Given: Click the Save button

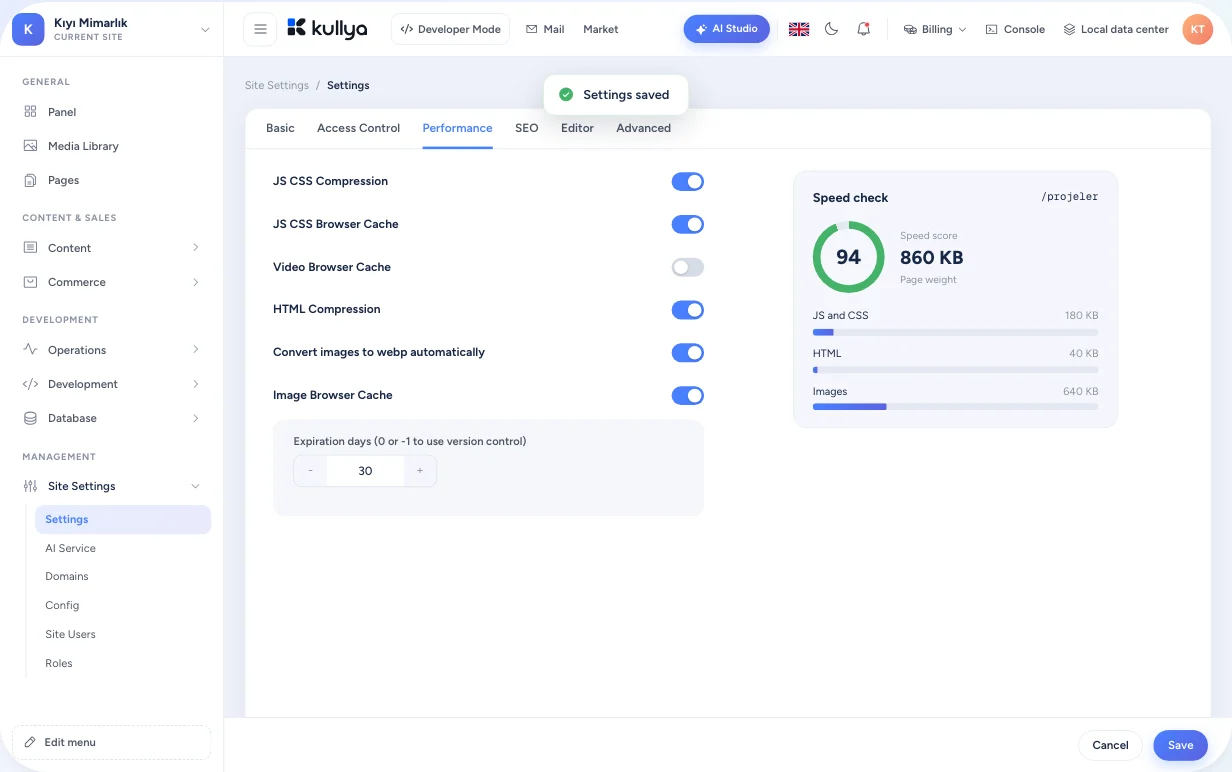Looking at the screenshot, I should 1180,745.
